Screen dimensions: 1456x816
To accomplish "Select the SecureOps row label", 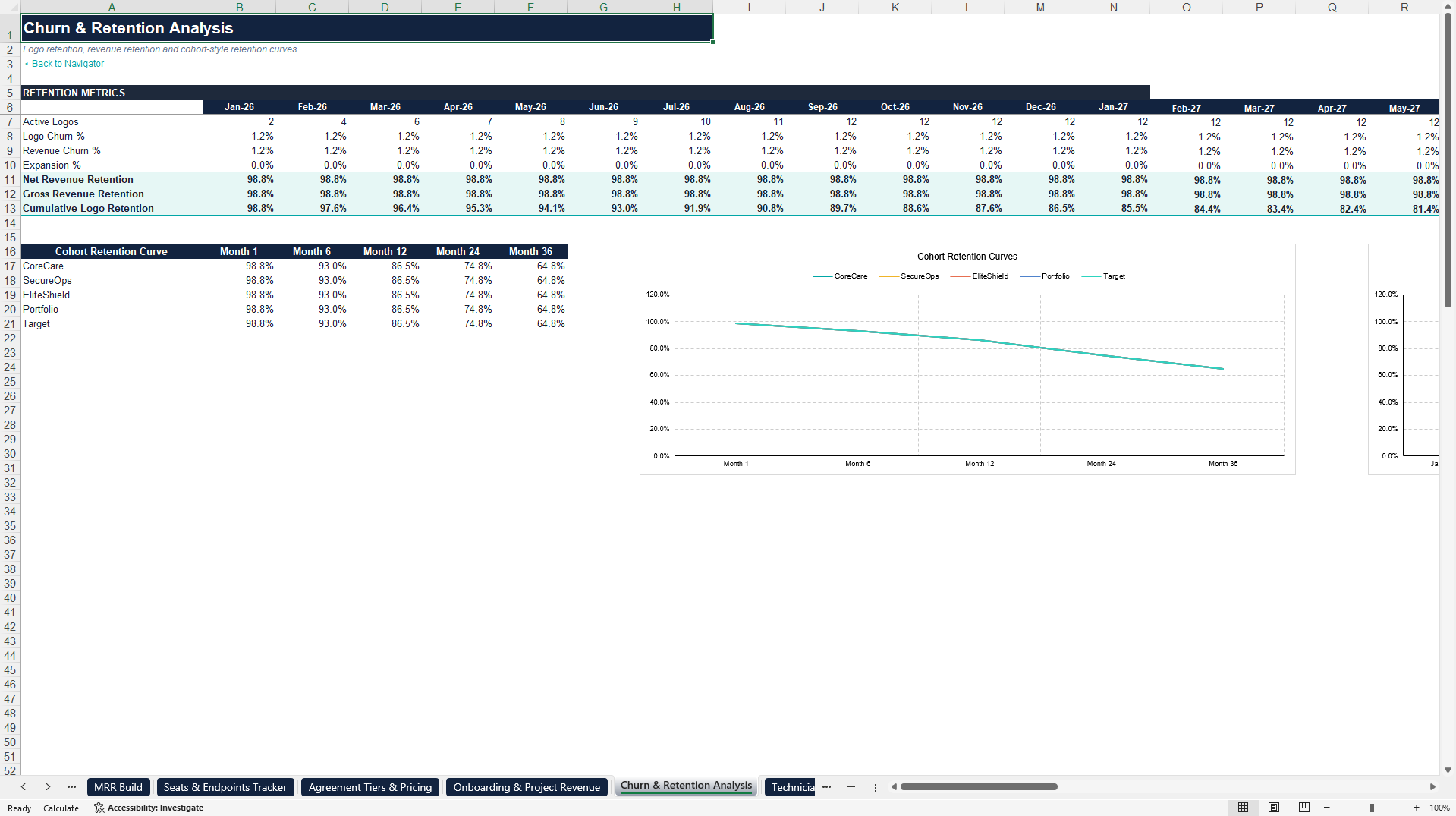I will click(112, 280).
